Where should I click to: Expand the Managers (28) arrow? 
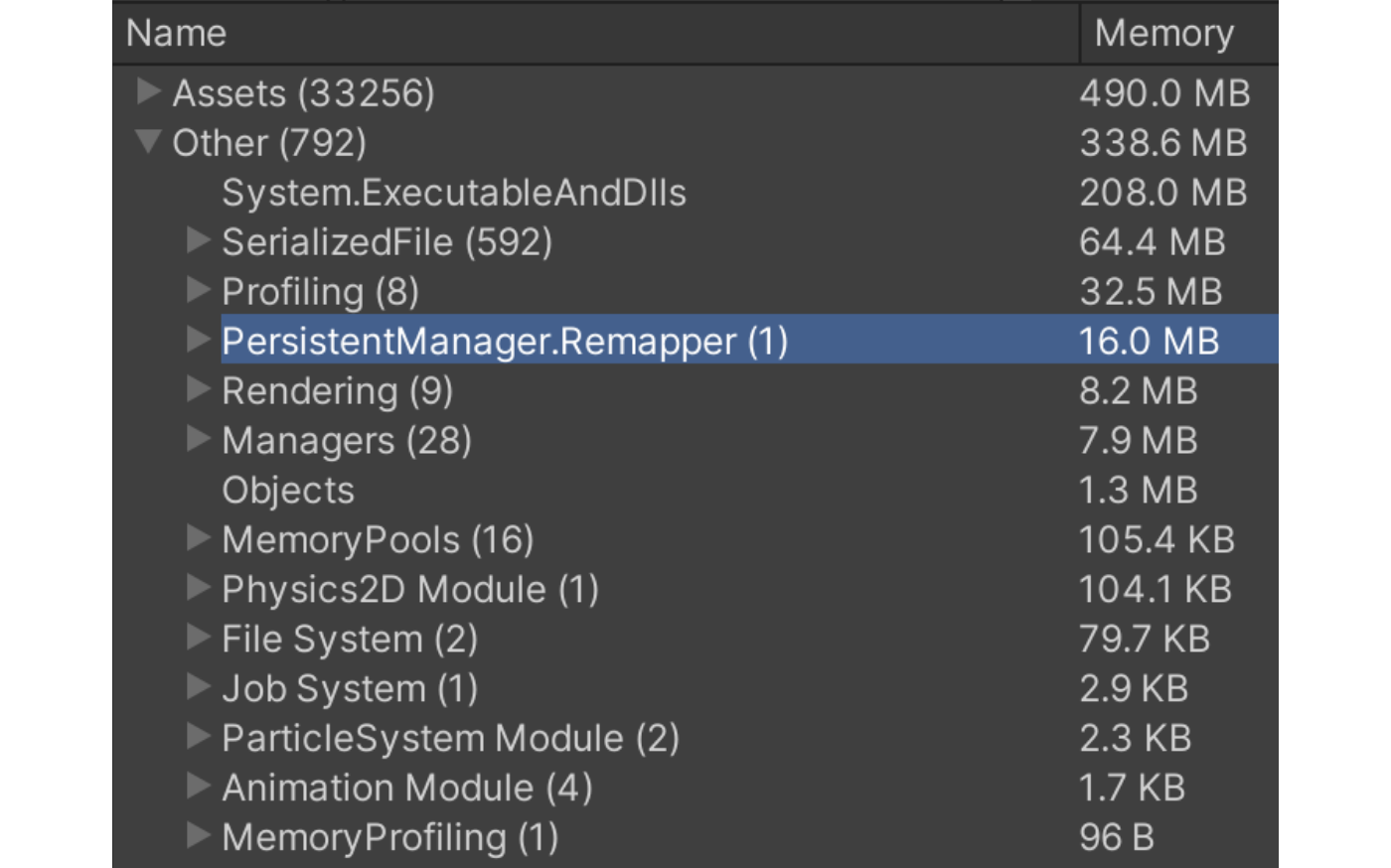tap(198, 439)
